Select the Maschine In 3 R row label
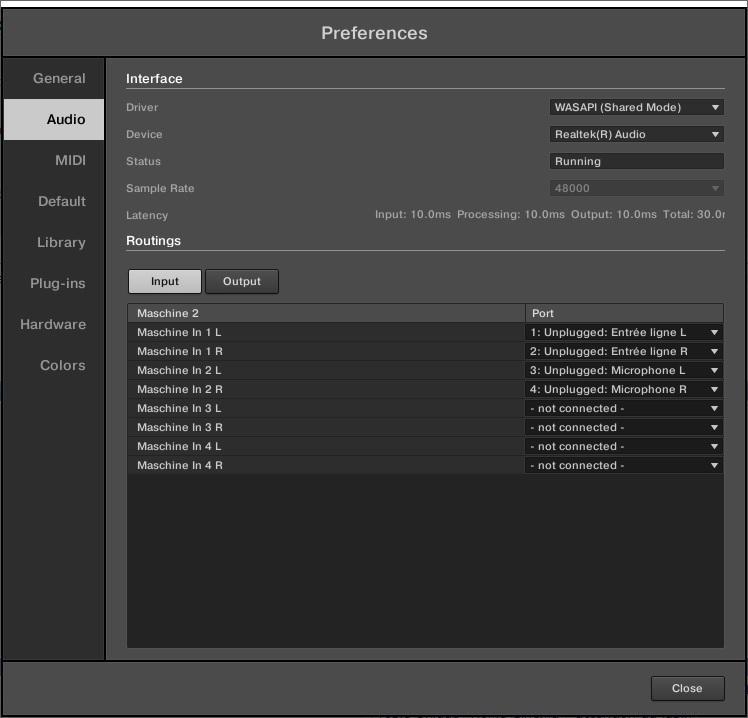 pyautogui.click(x=180, y=428)
